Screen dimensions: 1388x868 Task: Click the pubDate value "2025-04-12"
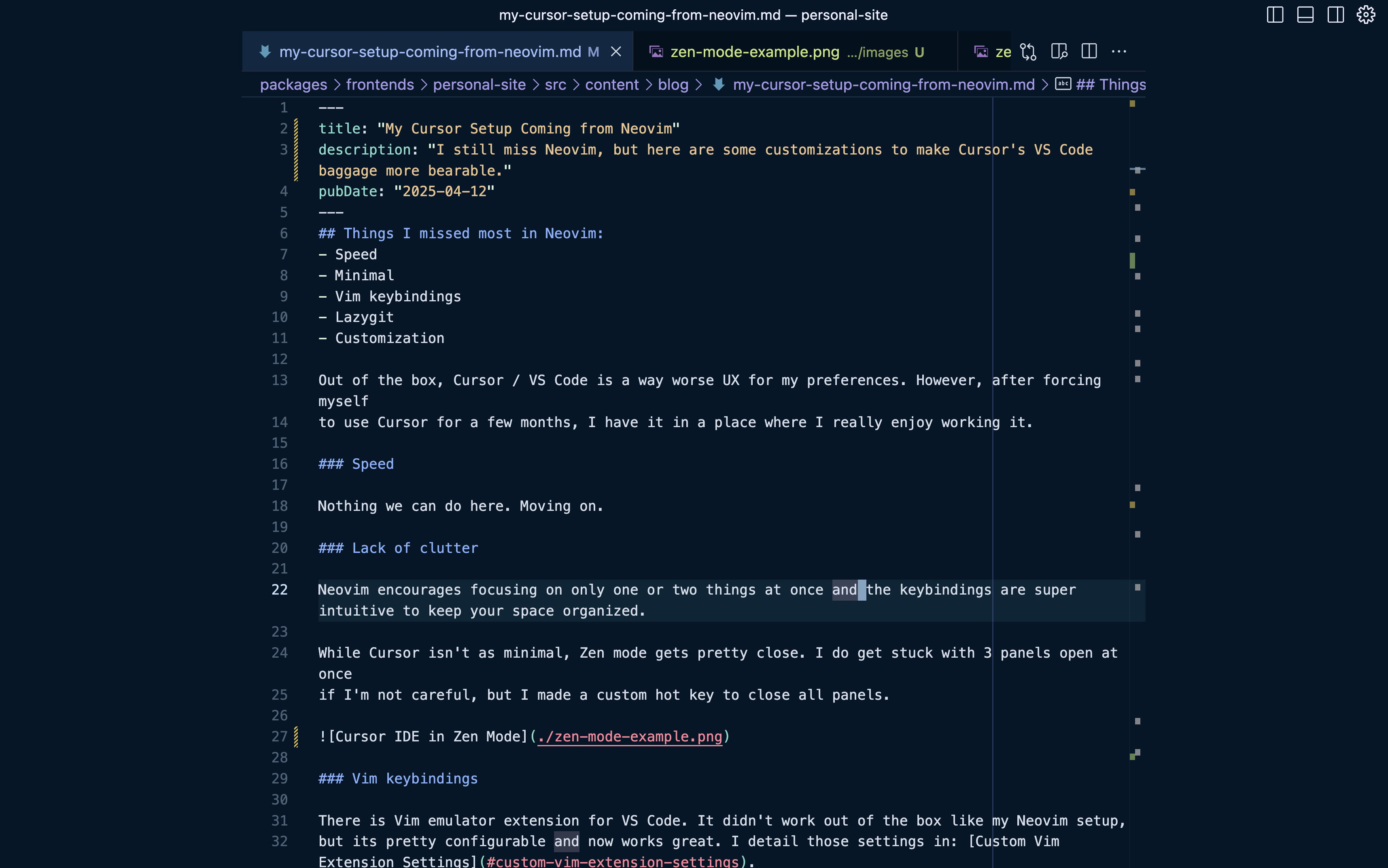(444, 191)
